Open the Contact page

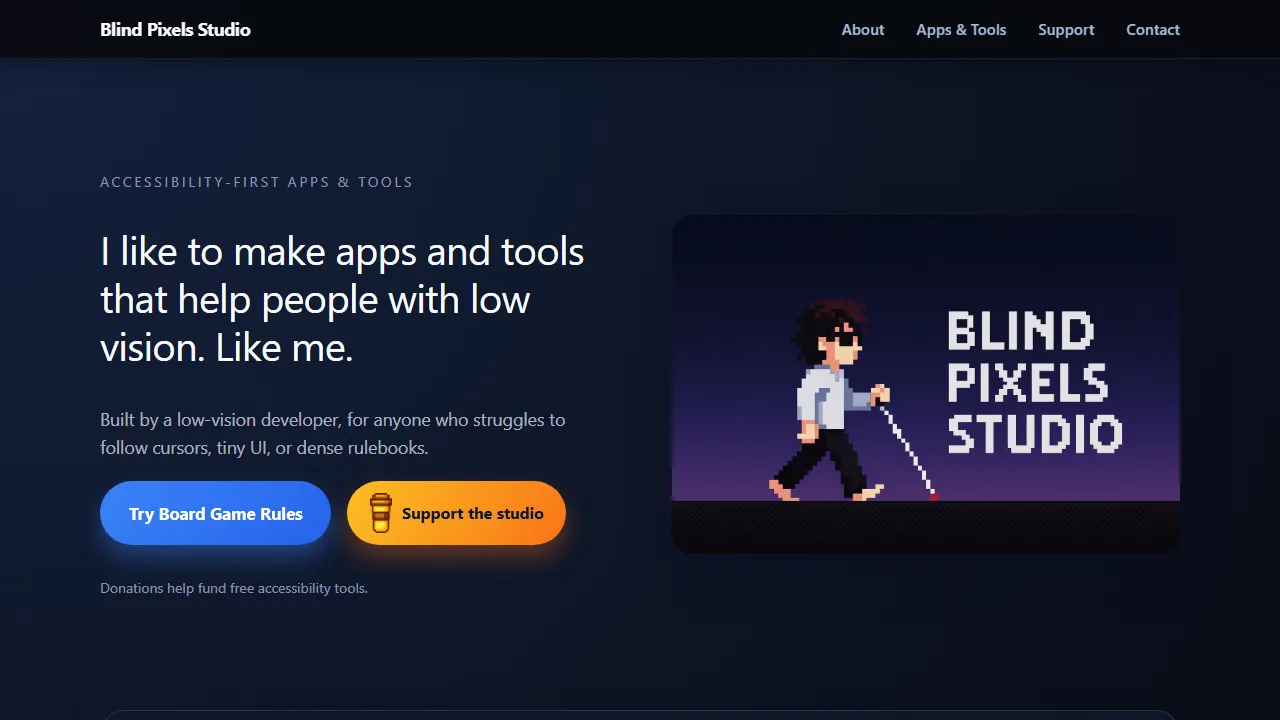[x=1152, y=29]
